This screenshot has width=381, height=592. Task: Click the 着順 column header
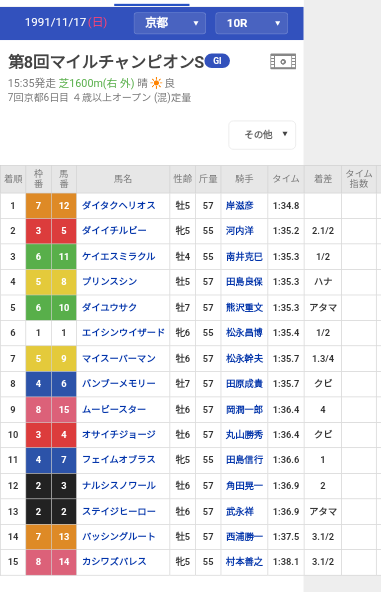tap(13, 179)
